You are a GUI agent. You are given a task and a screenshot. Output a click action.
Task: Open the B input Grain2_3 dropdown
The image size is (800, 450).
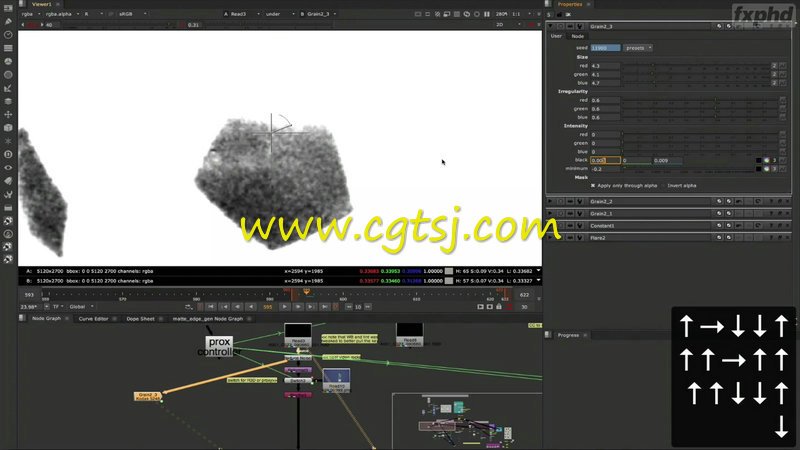pyautogui.click(x=319, y=14)
